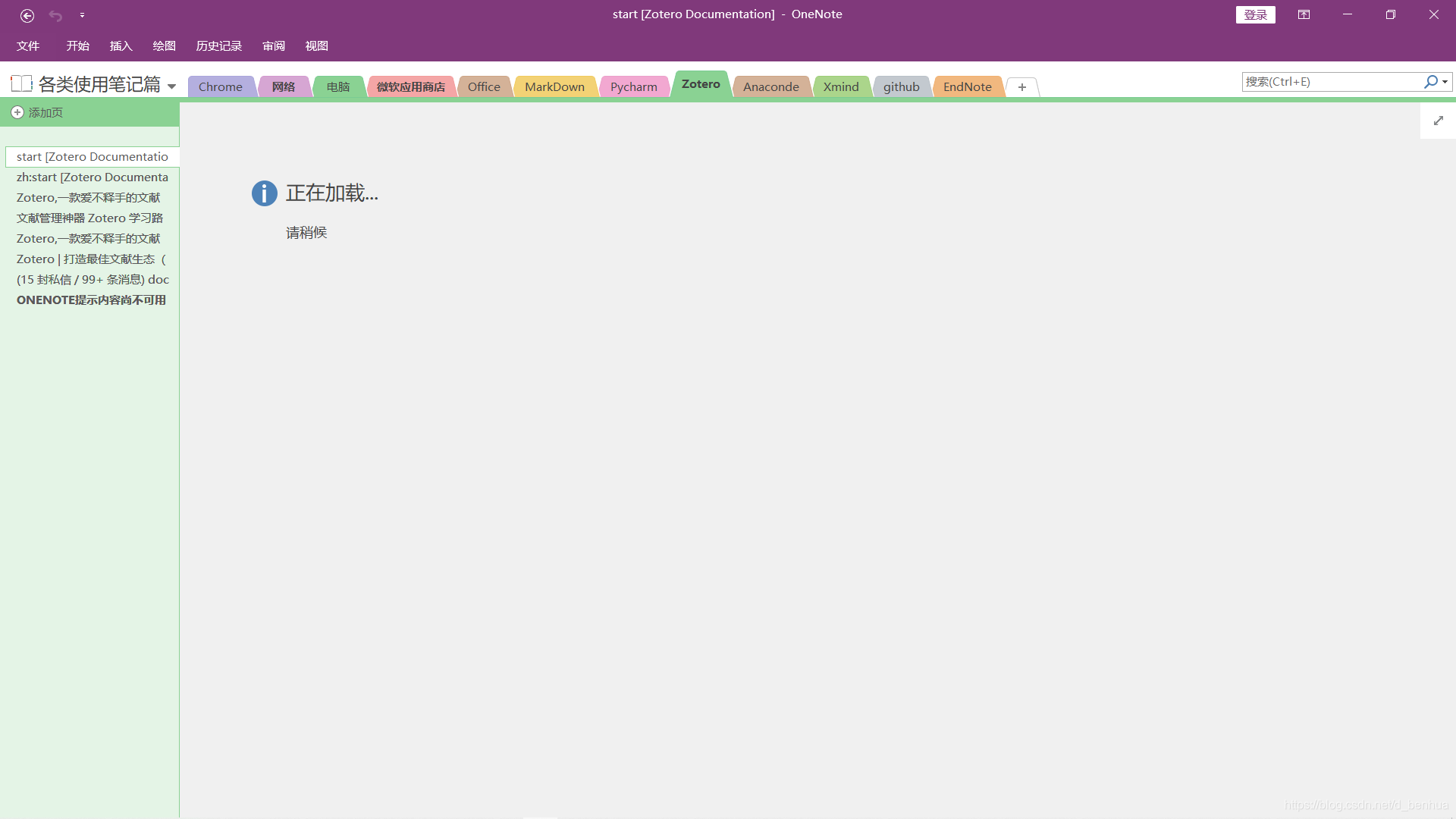Select the Office section tab
Screen dimensions: 1456x819
[x=484, y=86]
